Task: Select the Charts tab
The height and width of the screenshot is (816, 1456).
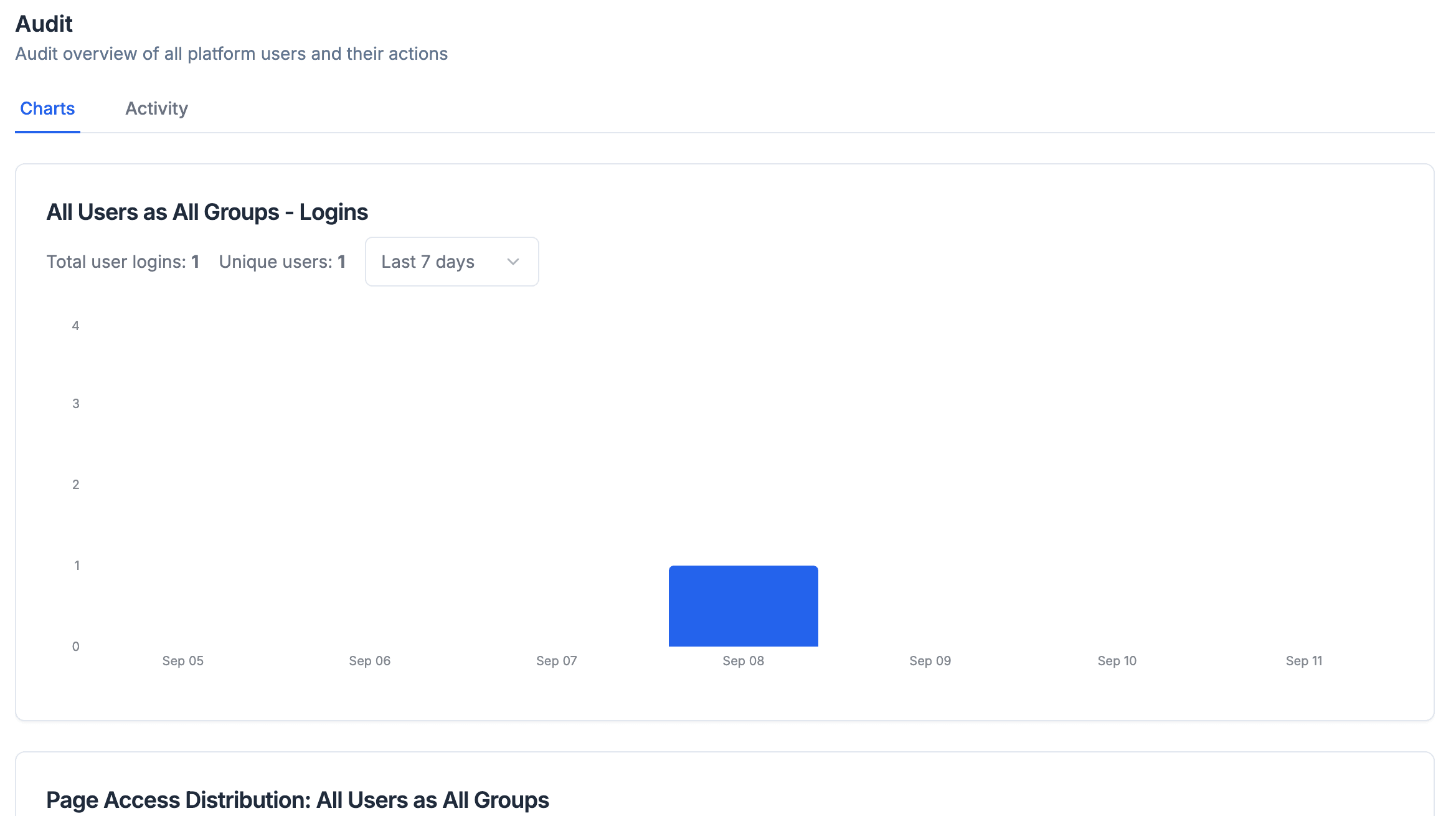Action: [x=47, y=108]
